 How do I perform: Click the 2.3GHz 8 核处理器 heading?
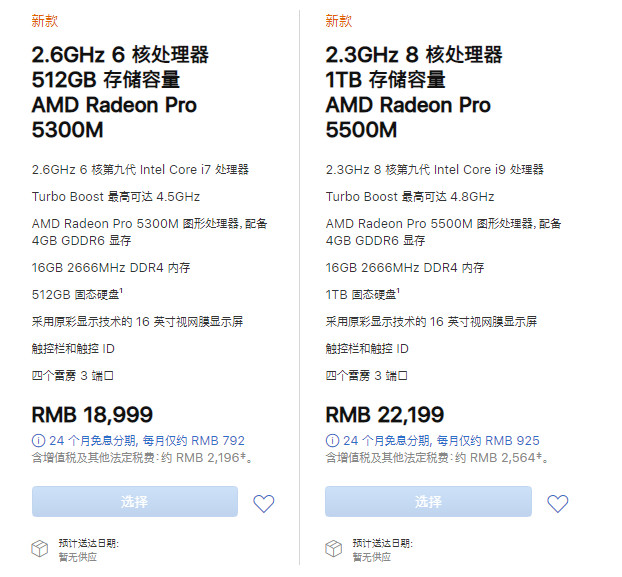(x=414, y=55)
